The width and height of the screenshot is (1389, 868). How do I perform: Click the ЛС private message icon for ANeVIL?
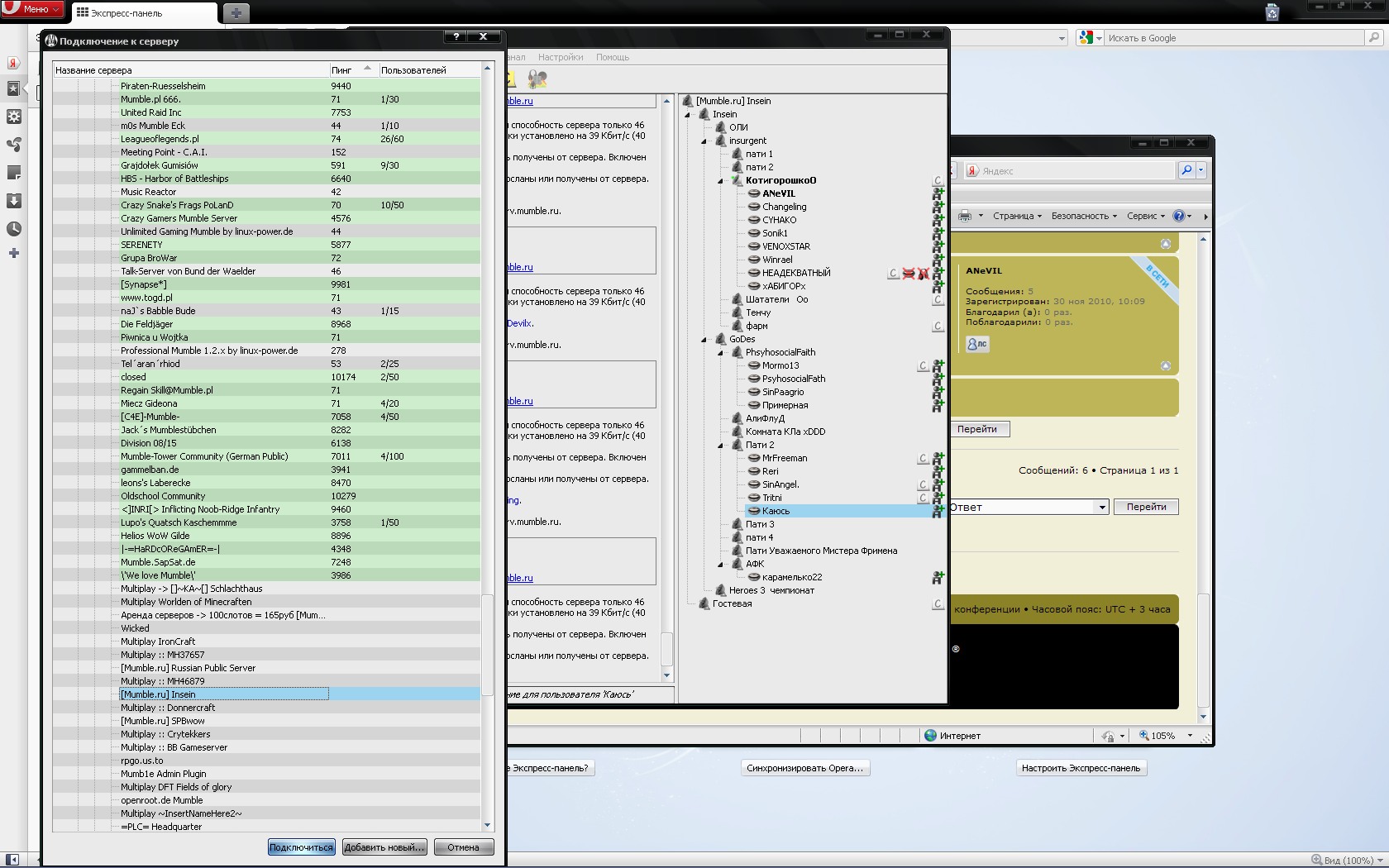976,344
